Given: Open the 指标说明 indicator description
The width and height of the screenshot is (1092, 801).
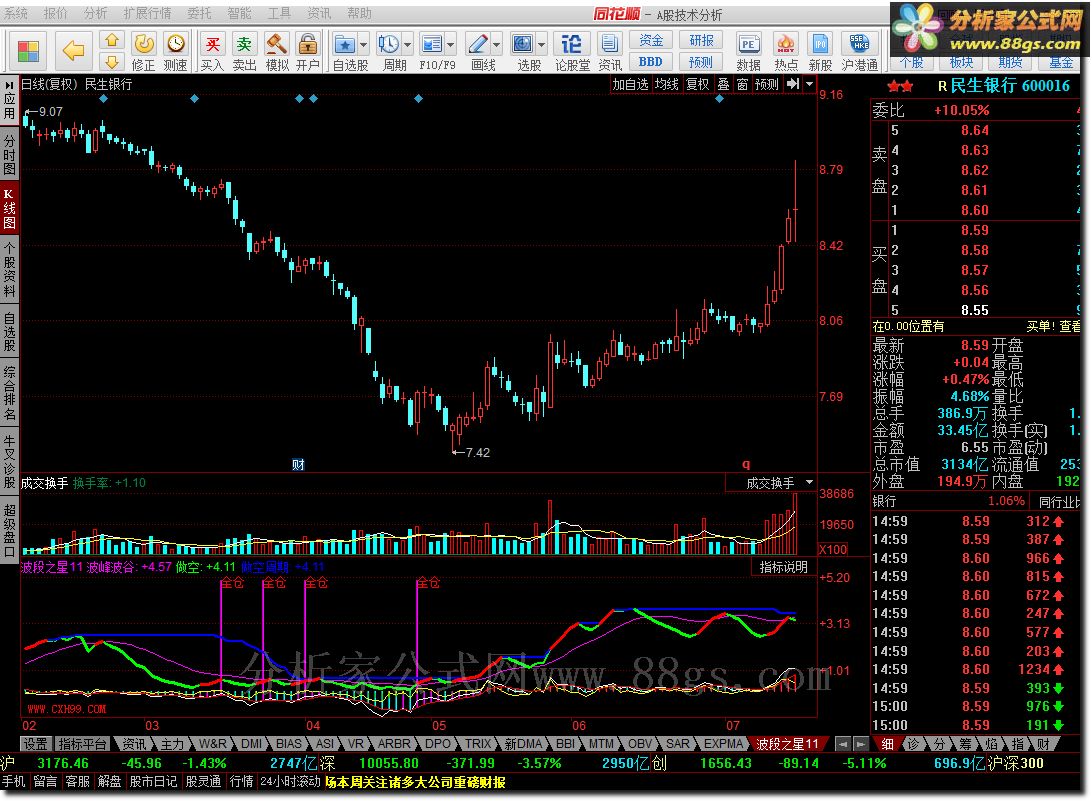Looking at the screenshot, I should point(783,567).
